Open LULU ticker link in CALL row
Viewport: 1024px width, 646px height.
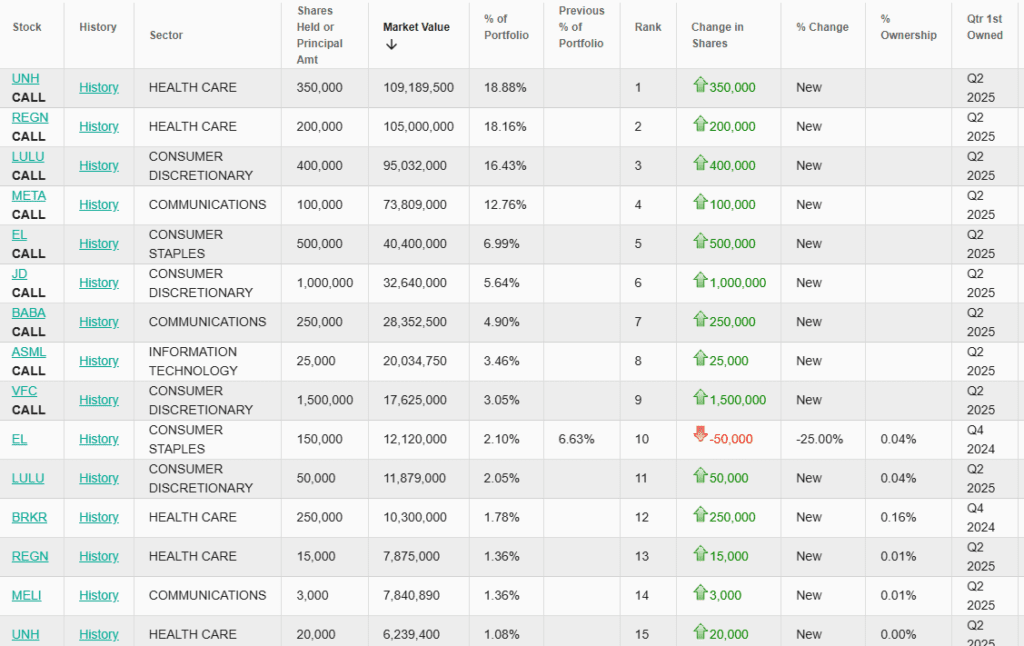[x=28, y=157]
